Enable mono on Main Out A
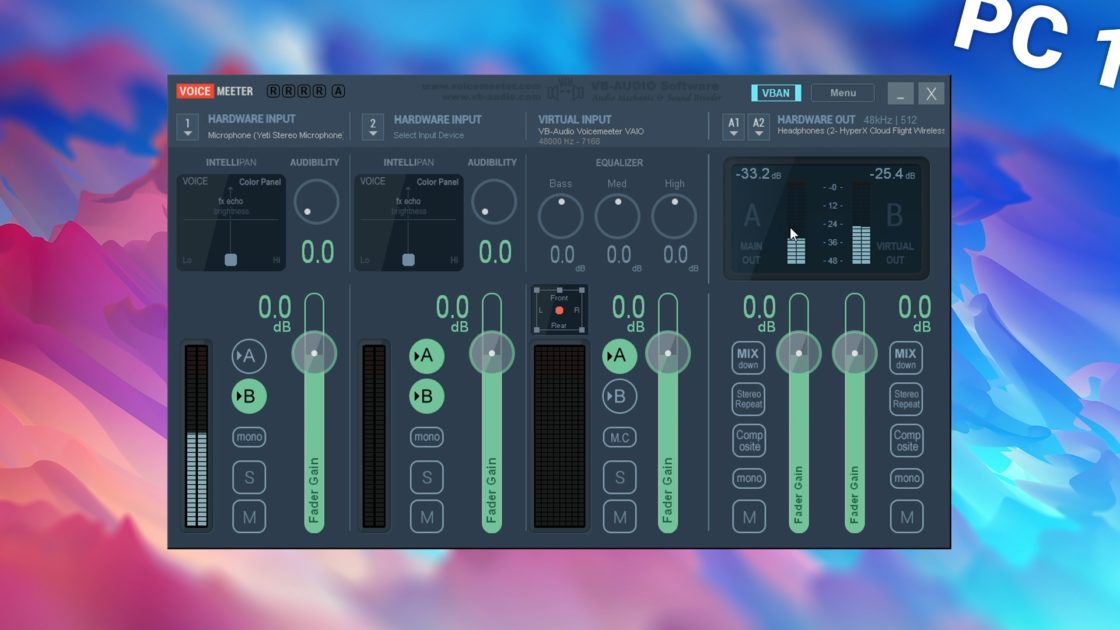This screenshot has width=1120, height=630. pyautogui.click(x=749, y=478)
